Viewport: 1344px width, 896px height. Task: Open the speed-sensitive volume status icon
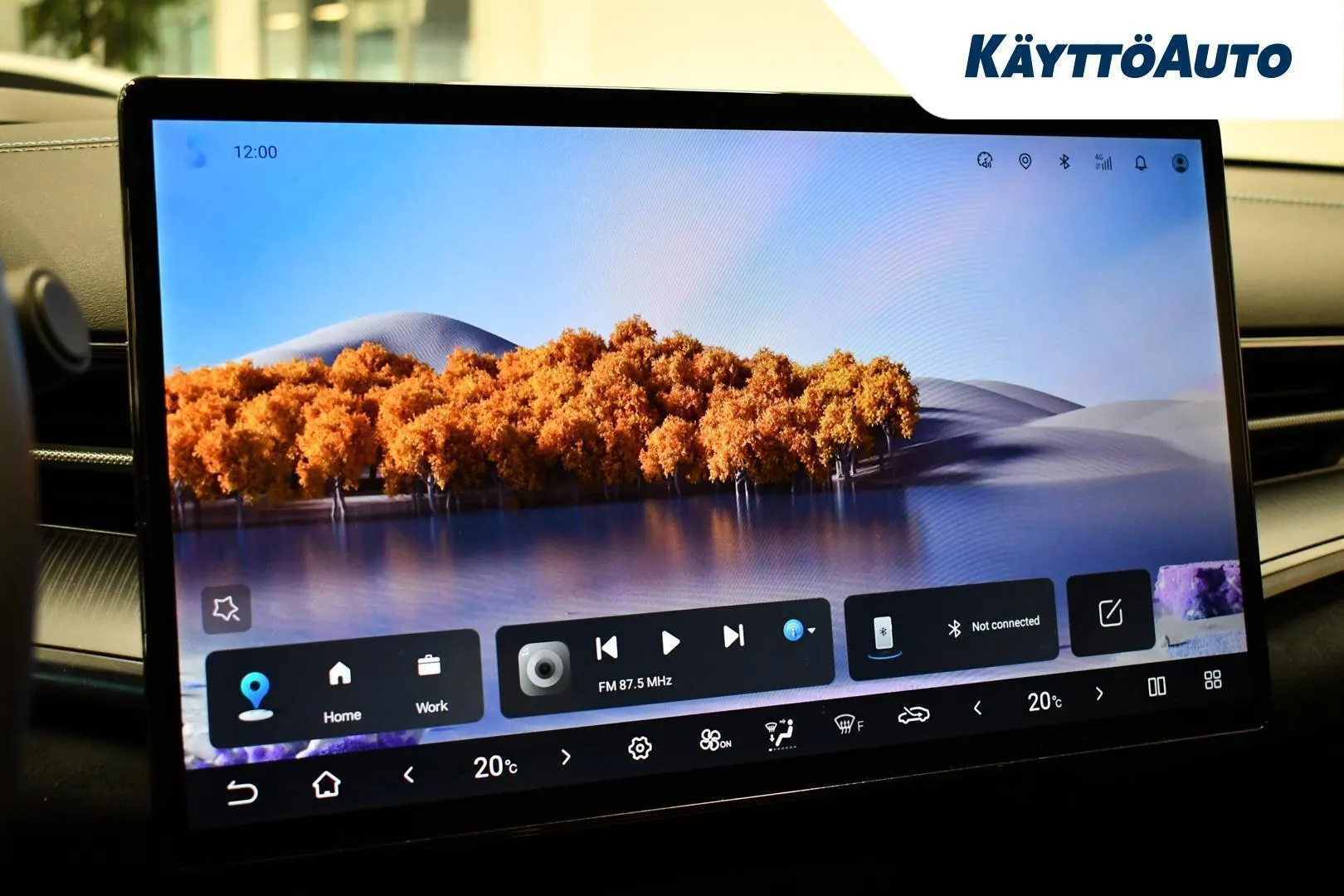click(x=985, y=160)
